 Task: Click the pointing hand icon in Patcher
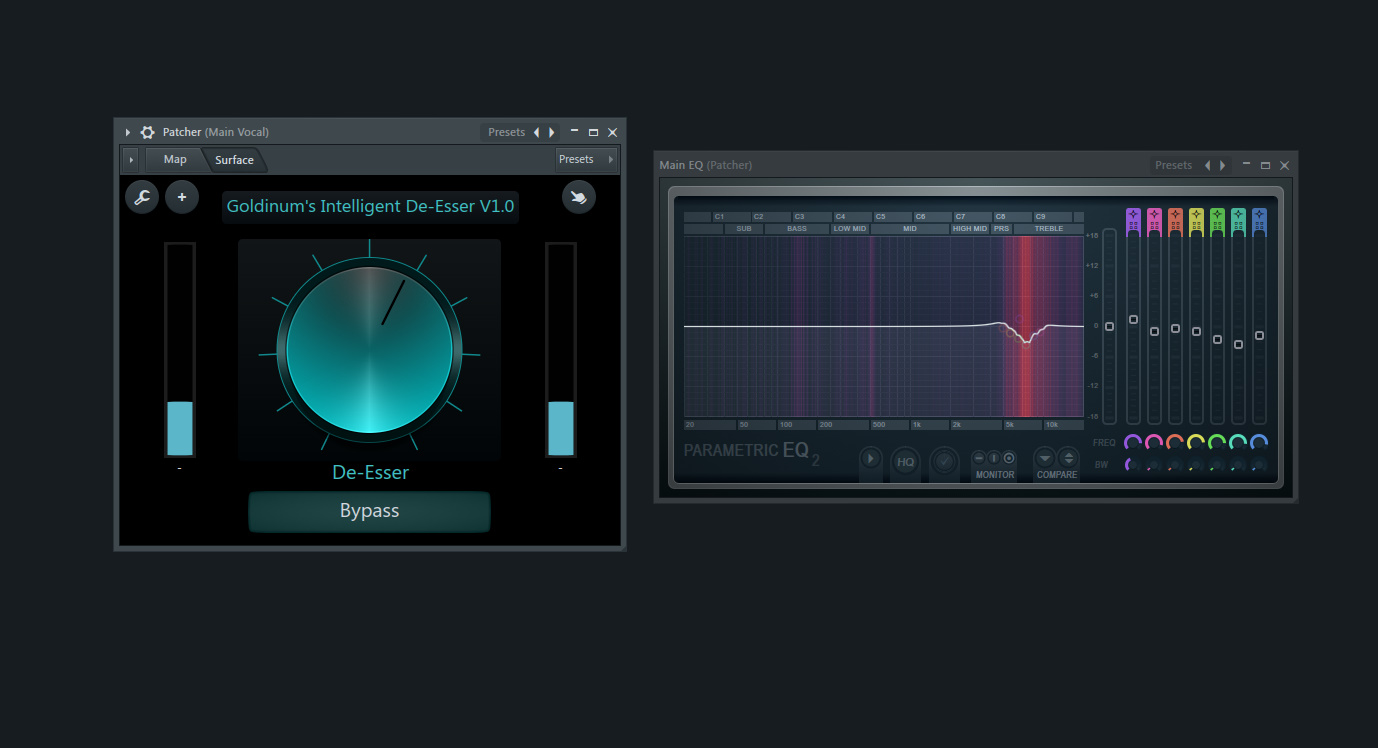[579, 197]
